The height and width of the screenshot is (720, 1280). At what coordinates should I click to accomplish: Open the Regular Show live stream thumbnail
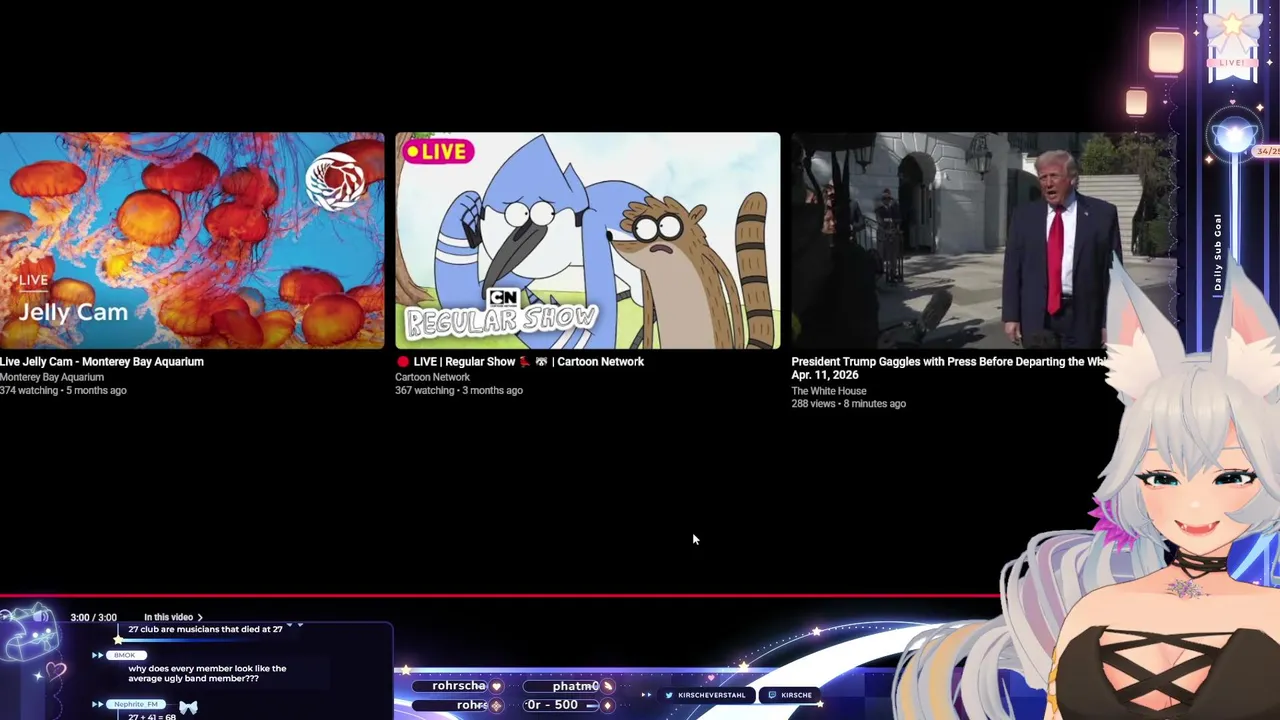point(587,240)
